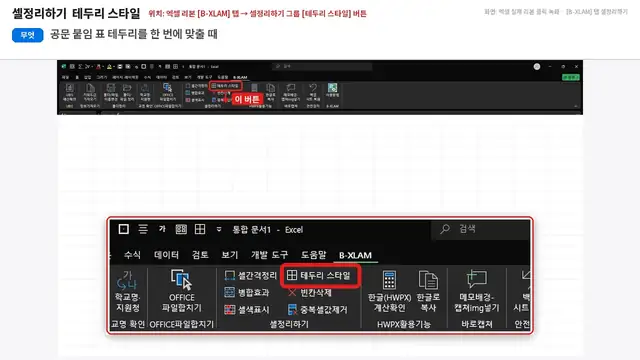Select the B-XLAM tab in the small Excel window
This screenshot has width=640, height=360.
pyautogui.click(x=240, y=77)
